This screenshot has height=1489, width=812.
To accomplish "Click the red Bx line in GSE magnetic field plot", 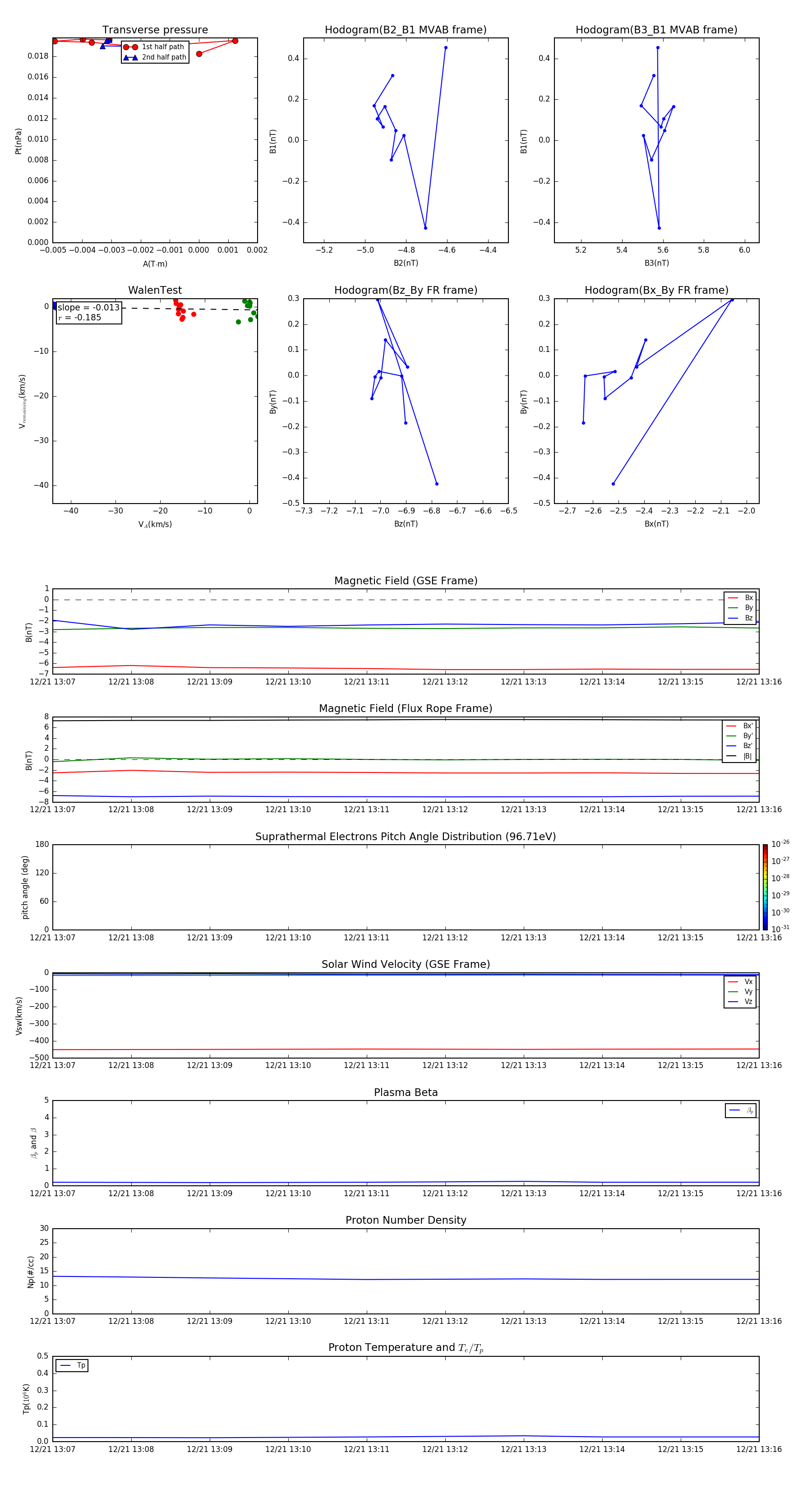I will tap(405, 669).
